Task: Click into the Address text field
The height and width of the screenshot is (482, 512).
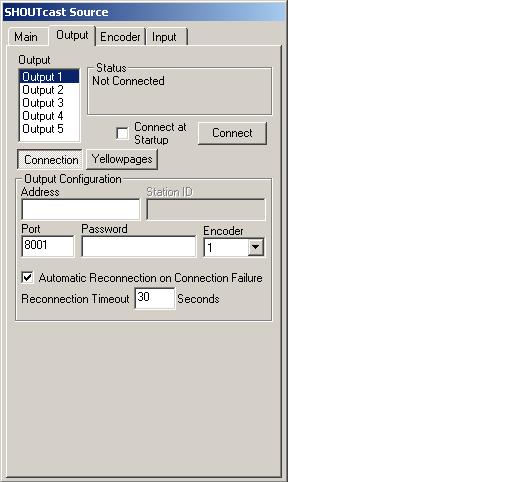Action: coord(81,209)
